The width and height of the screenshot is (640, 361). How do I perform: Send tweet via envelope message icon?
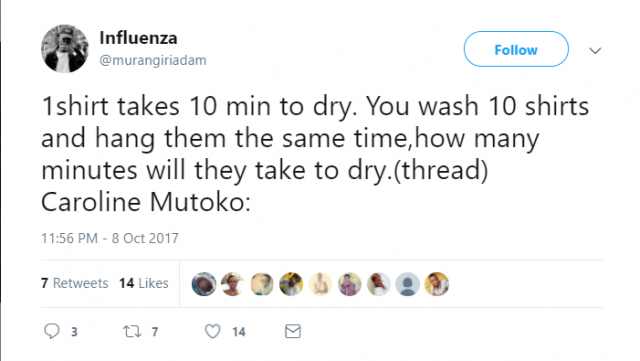(x=293, y=331)
